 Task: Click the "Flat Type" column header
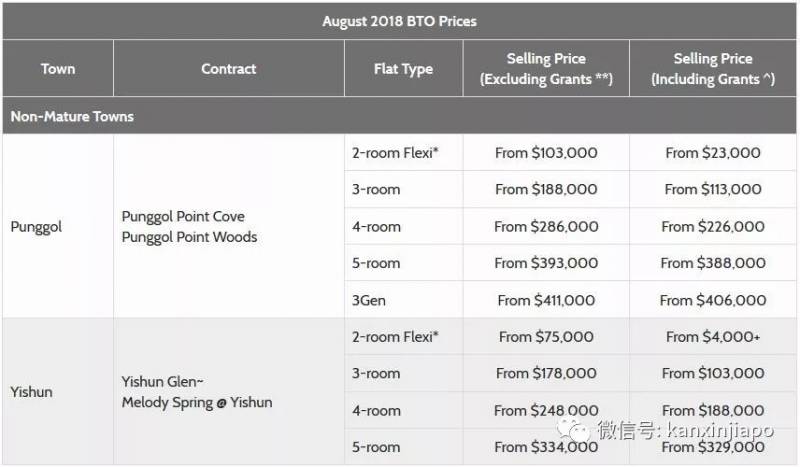(403, 69)
